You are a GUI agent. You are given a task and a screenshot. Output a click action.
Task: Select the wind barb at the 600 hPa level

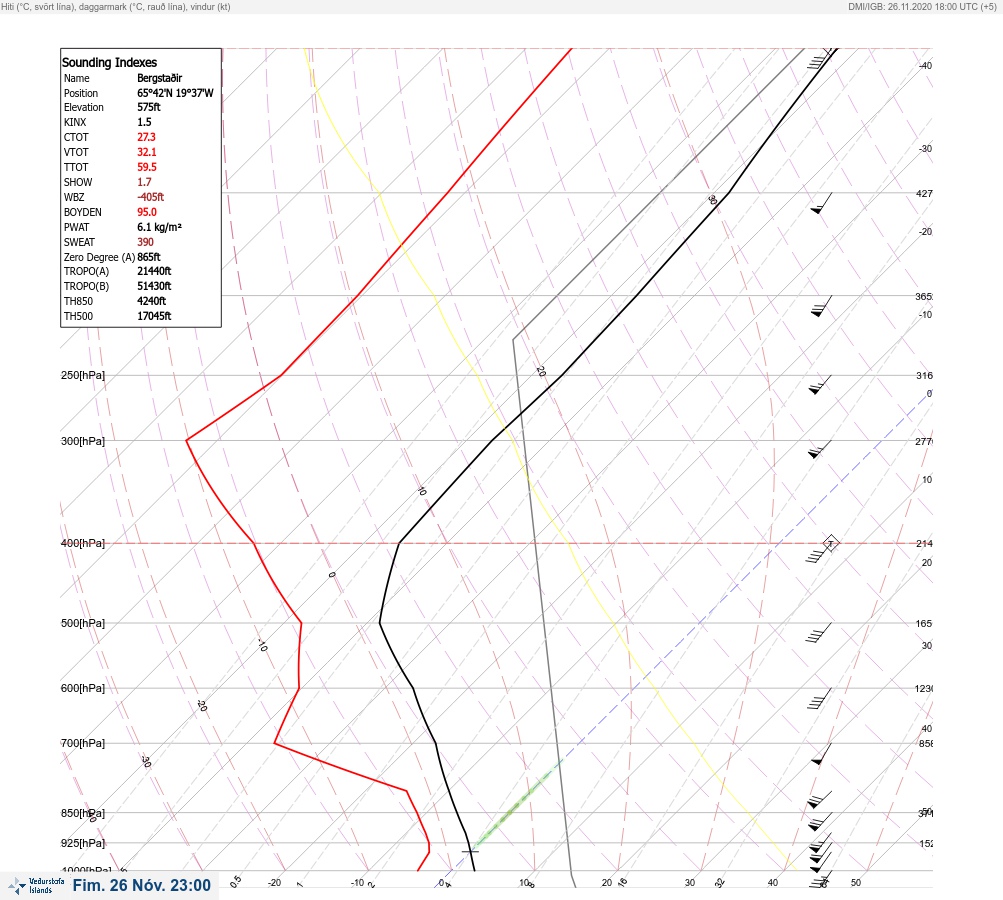(x=819, y=699)
